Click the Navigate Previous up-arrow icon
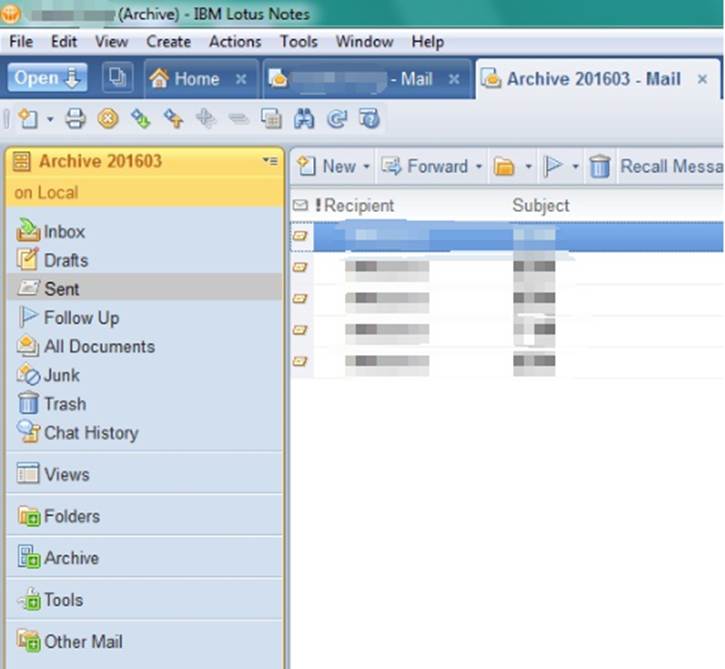 pyautogui.click(x=173, y=119)
